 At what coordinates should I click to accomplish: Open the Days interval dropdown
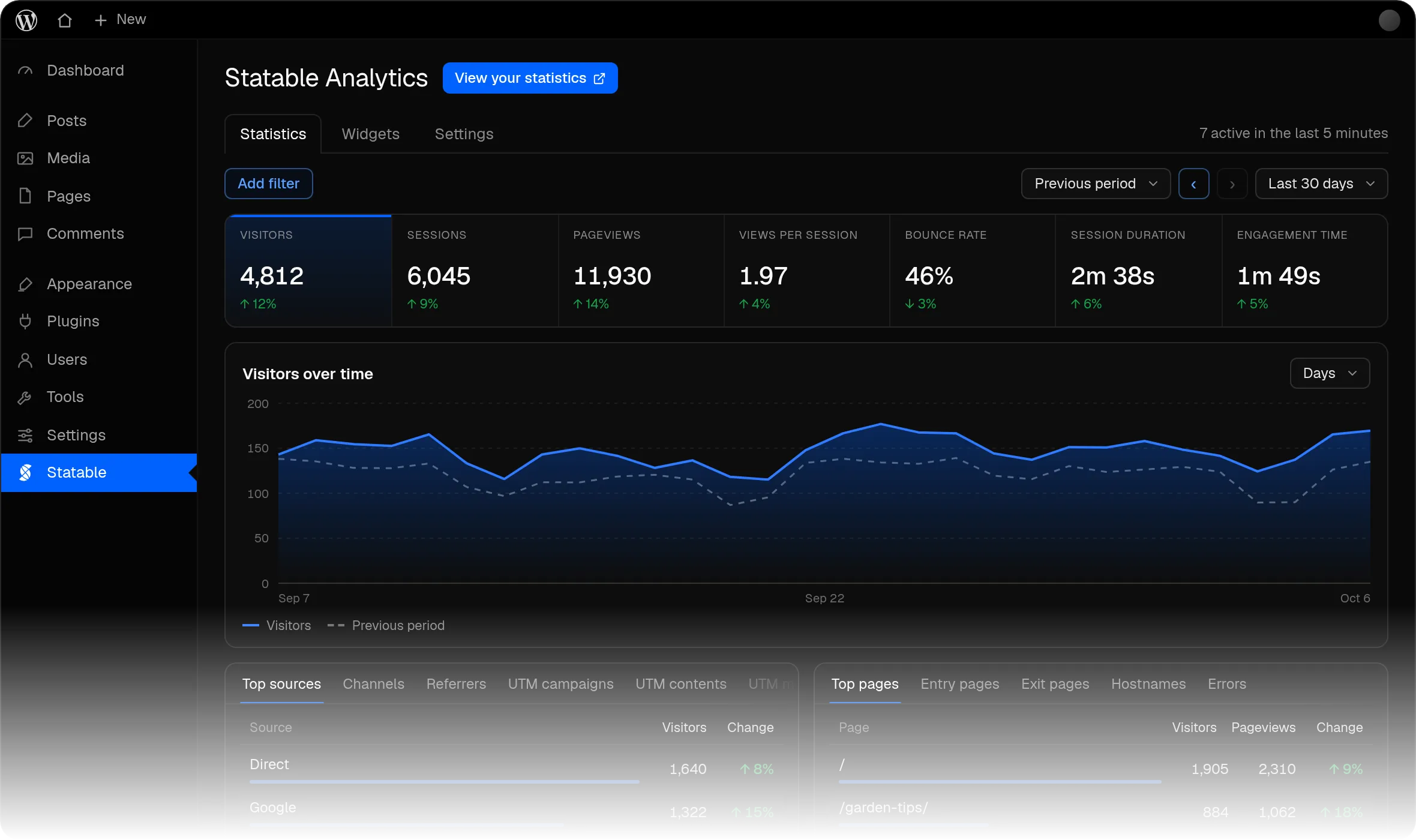point(1330,373)
